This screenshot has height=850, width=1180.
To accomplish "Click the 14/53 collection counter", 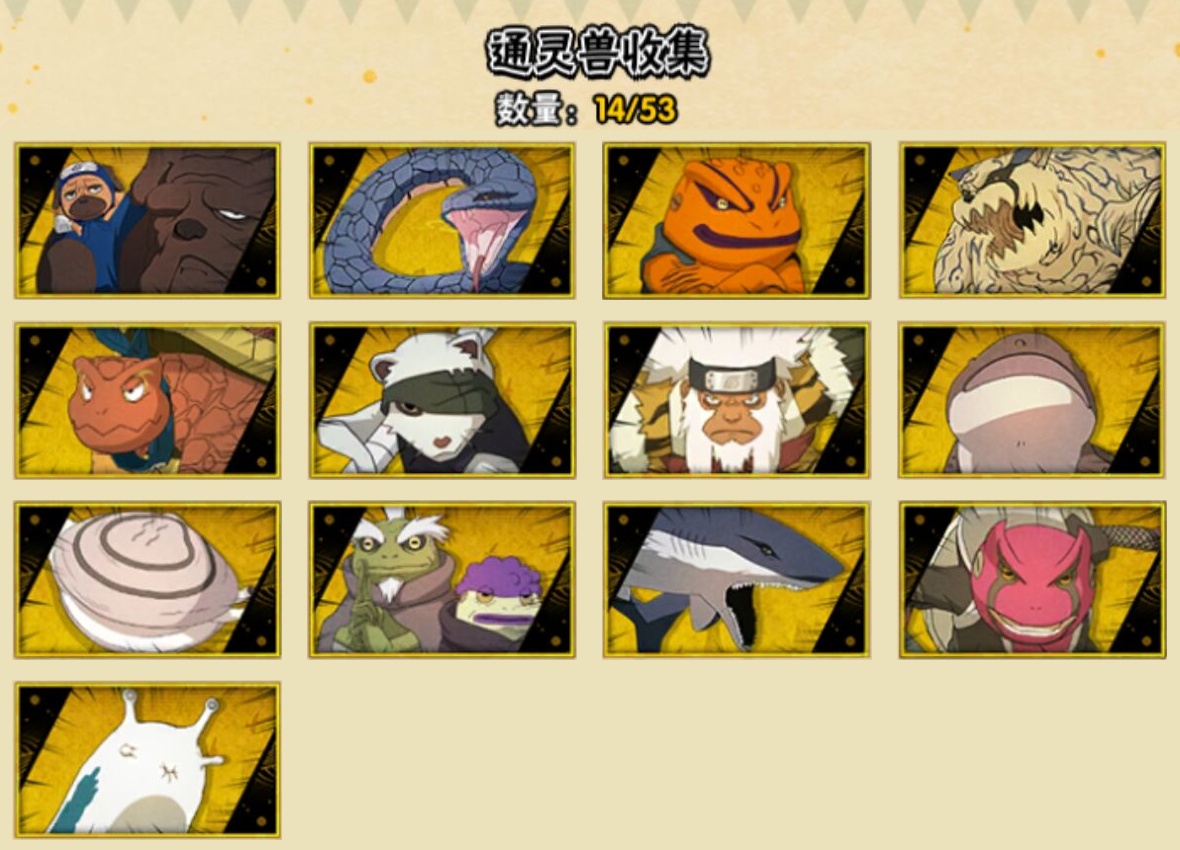I will click(635, 110).
